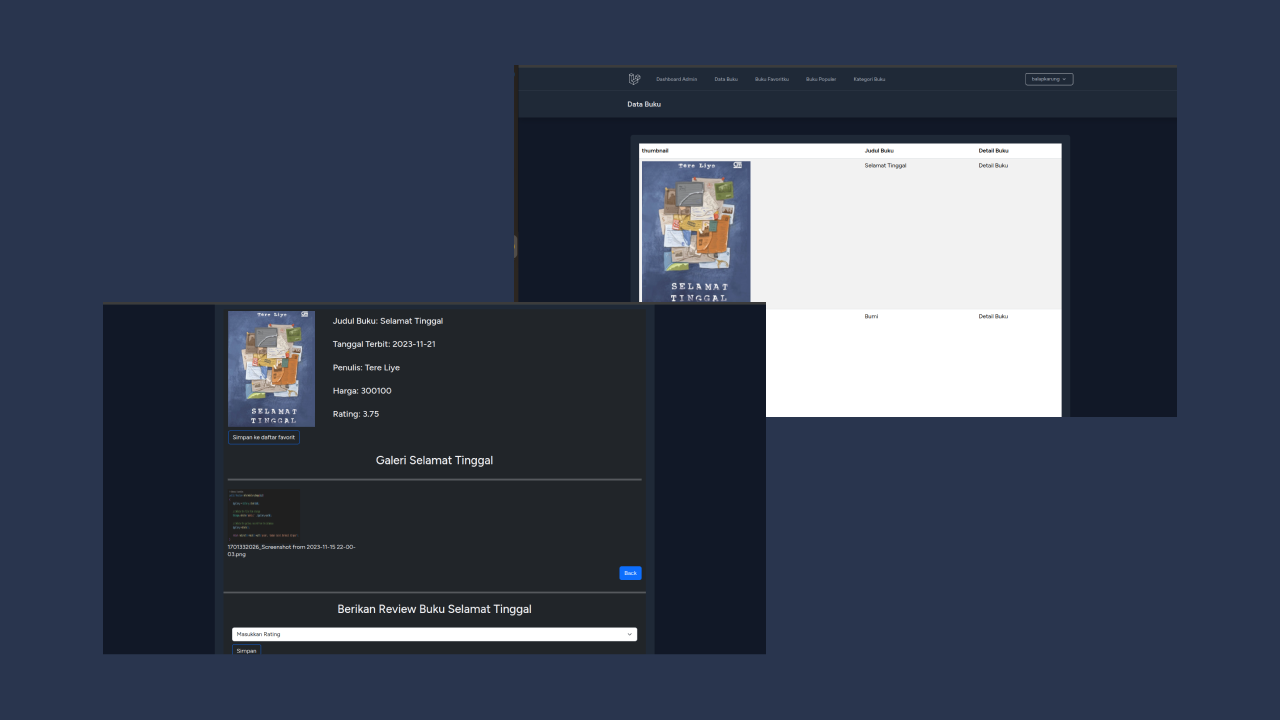Go to the Data Buku nav link
Screen dimensions: 1280x720
pos(726,79)
